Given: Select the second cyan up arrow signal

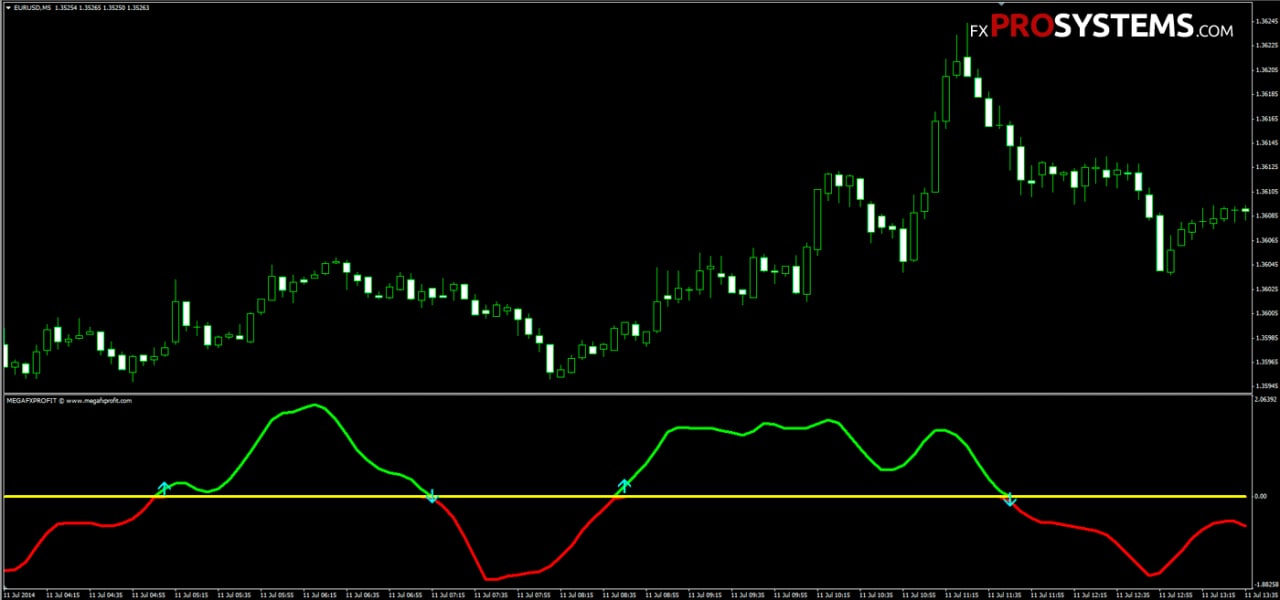Looking at the screenshot, I should 624,486.
